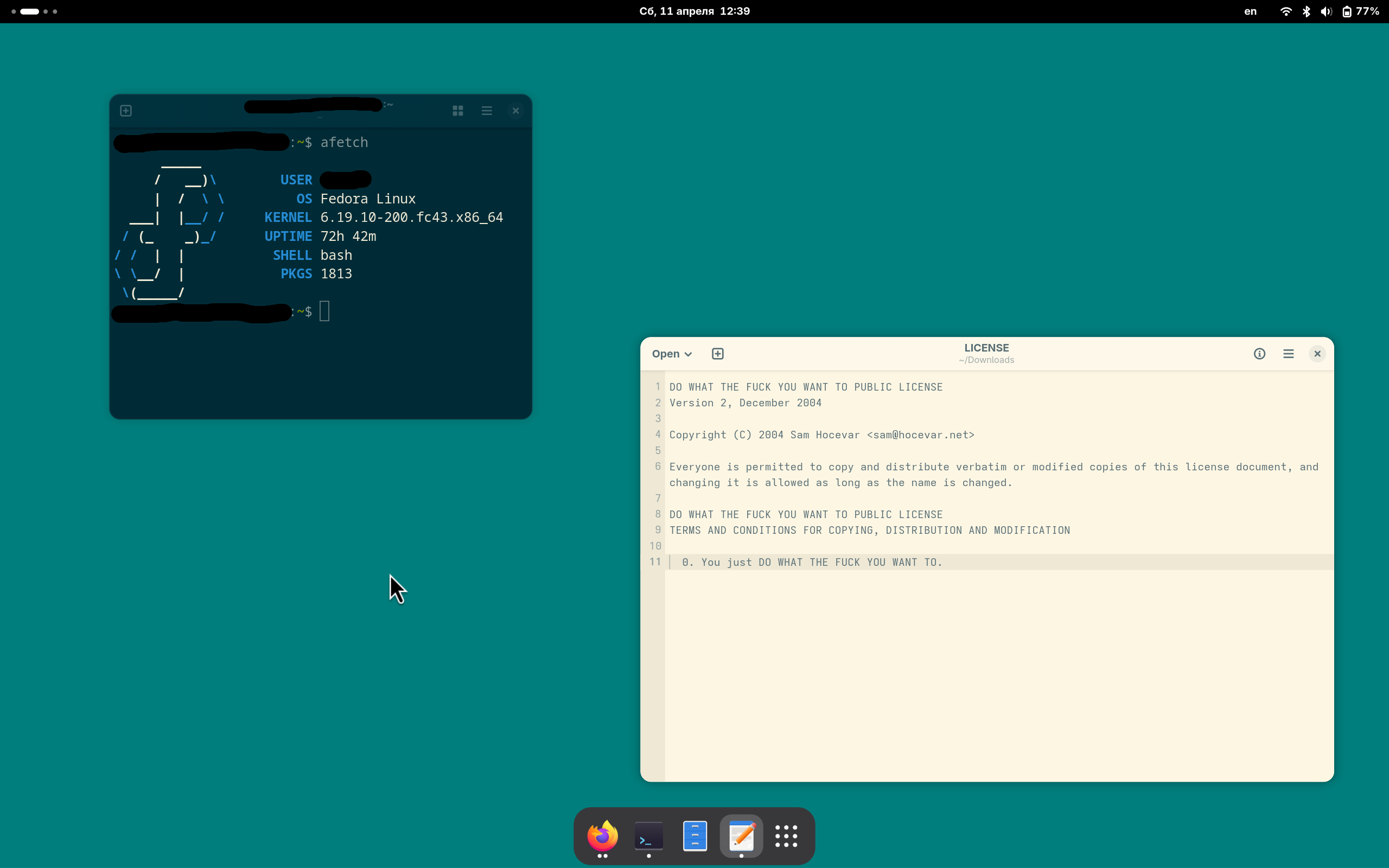Open the calendar from clock date
The image size is (1389, 868).
694,11
